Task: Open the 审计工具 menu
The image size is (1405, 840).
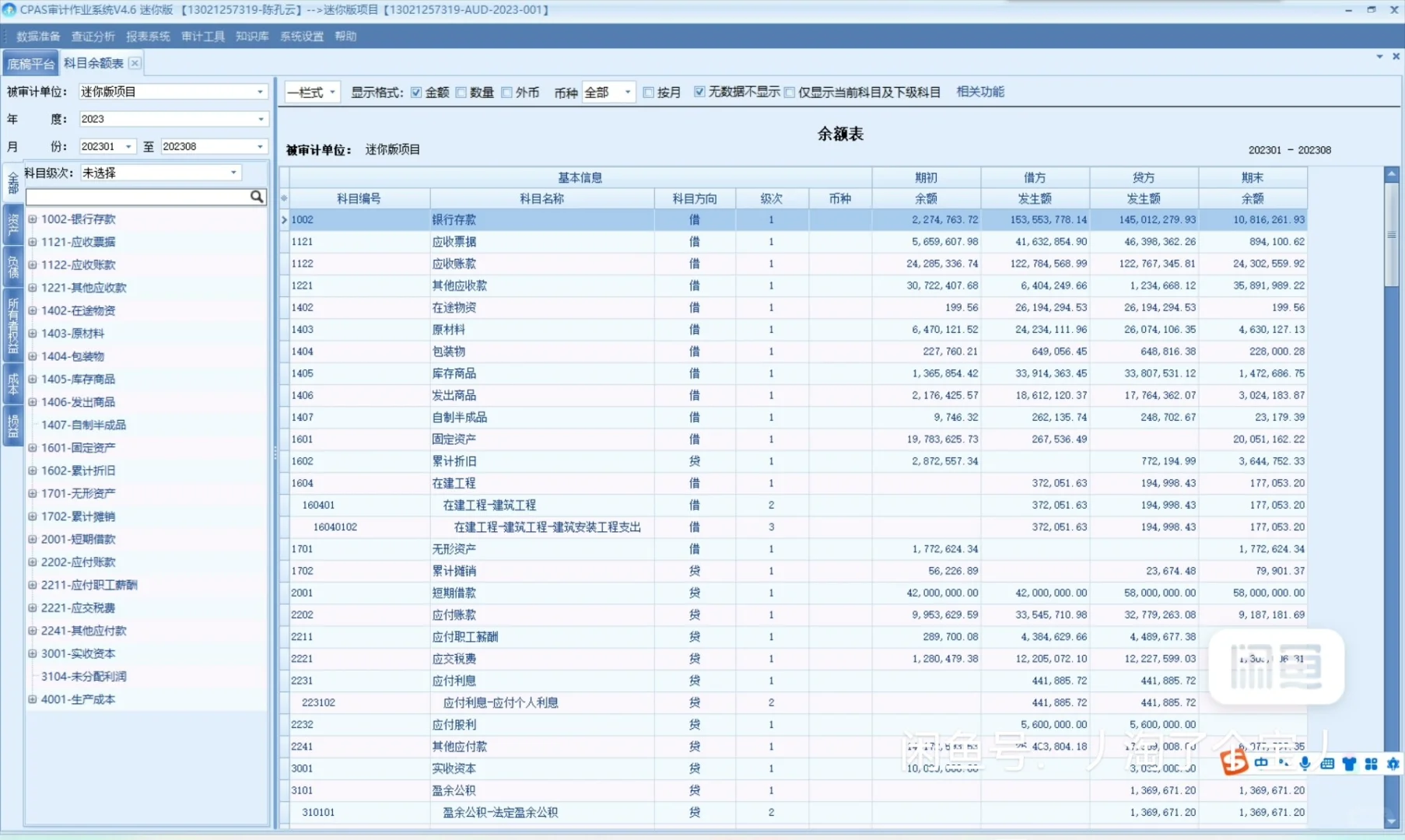Action: coord(201,36)
